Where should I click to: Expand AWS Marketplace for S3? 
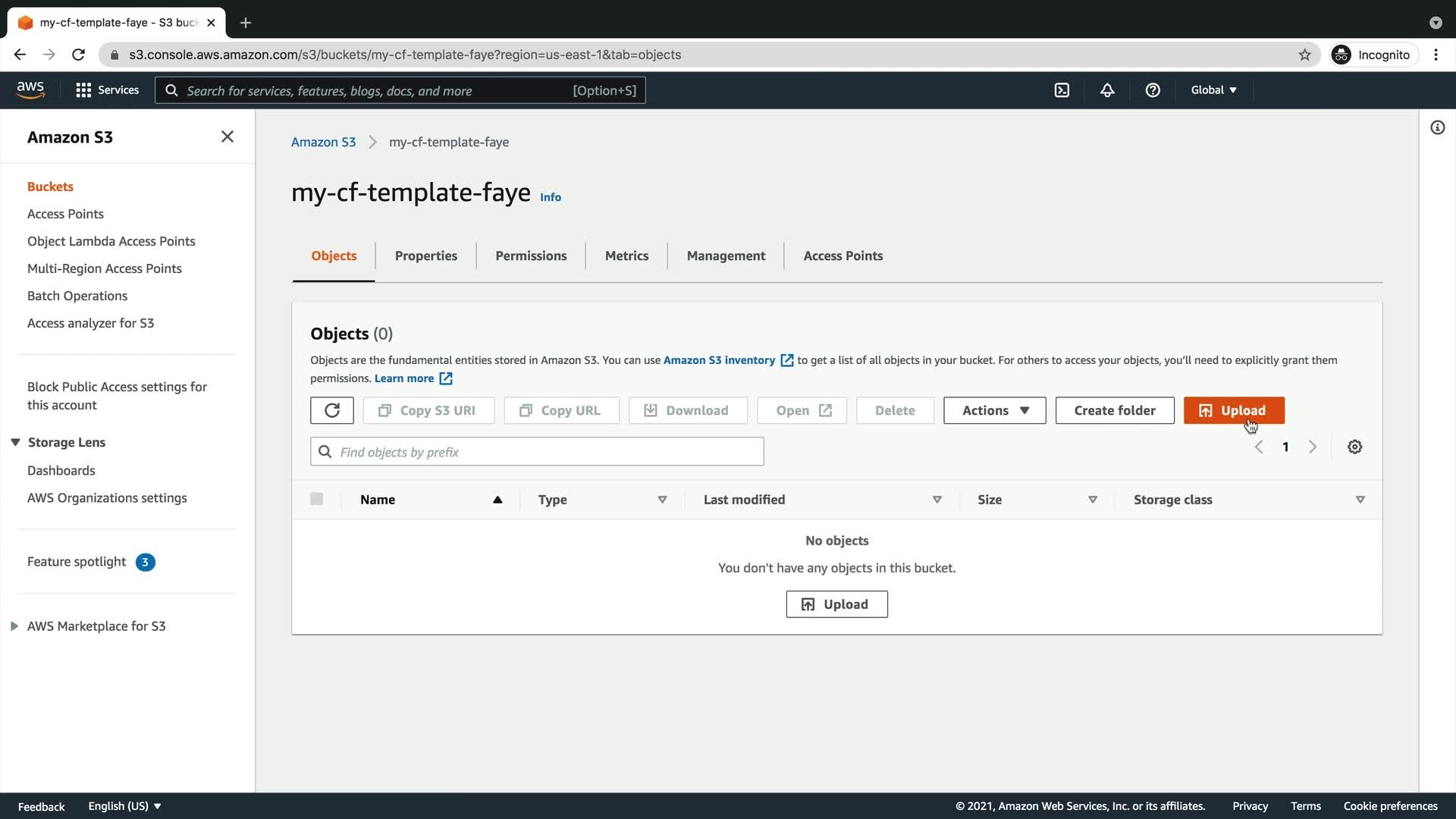[14, 626]
